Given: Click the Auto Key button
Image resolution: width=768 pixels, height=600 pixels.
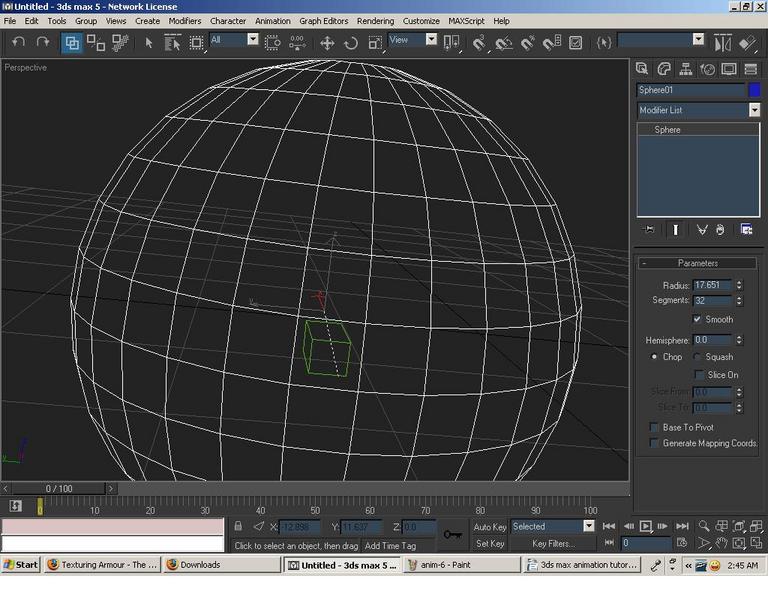Looking at the screenshot, I should pos(490,527).
